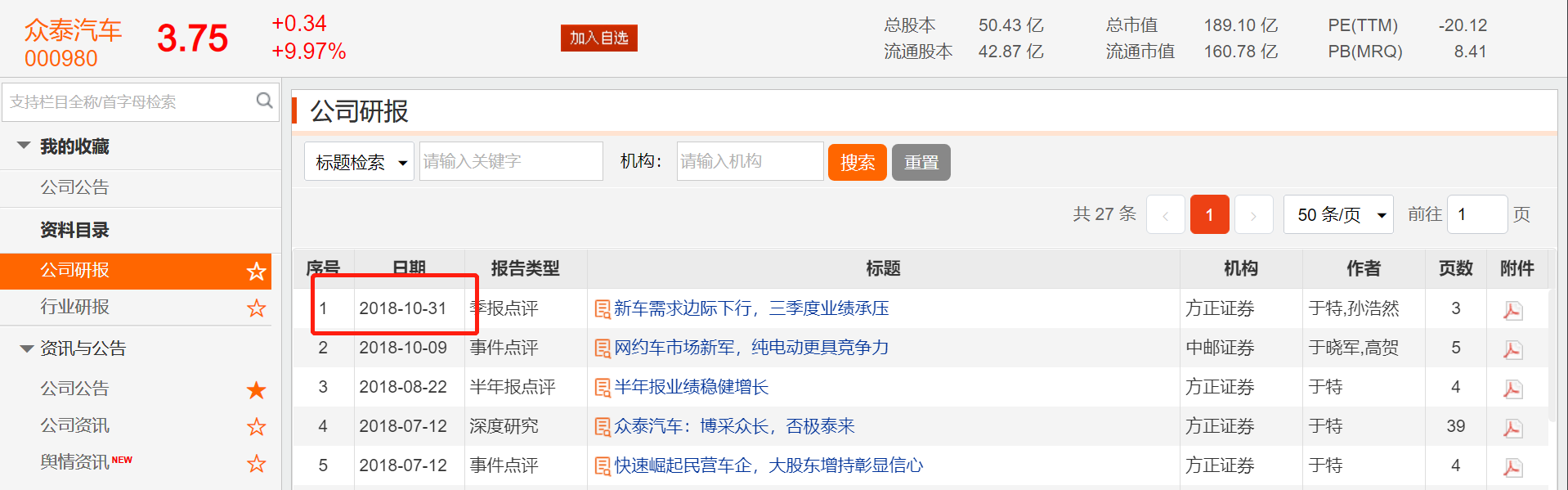Open 舆情资讯 in sidebar
The width and height of the screenshot is (1568, 490).
pos(75,462)
